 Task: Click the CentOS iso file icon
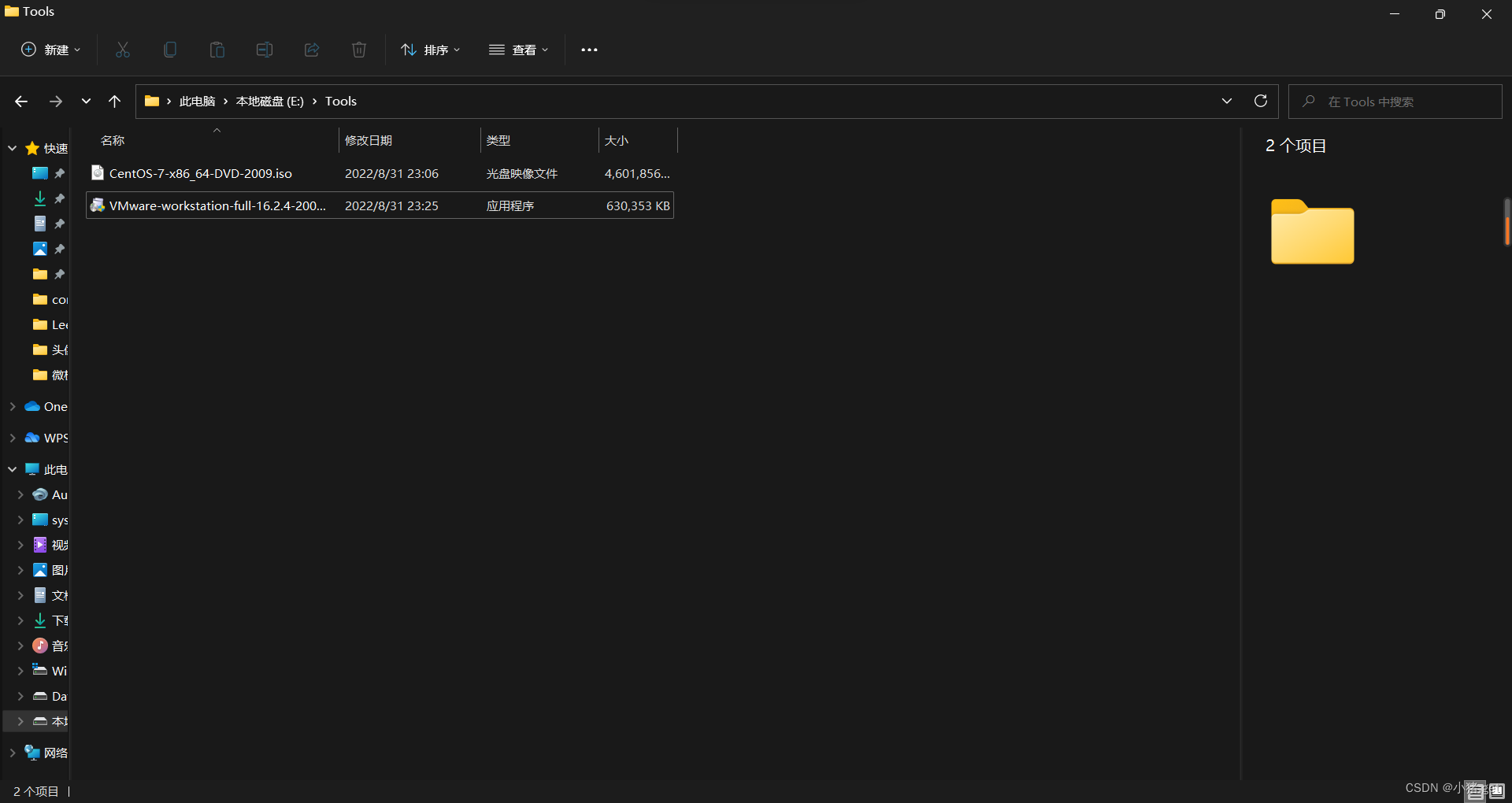point(98,172)
